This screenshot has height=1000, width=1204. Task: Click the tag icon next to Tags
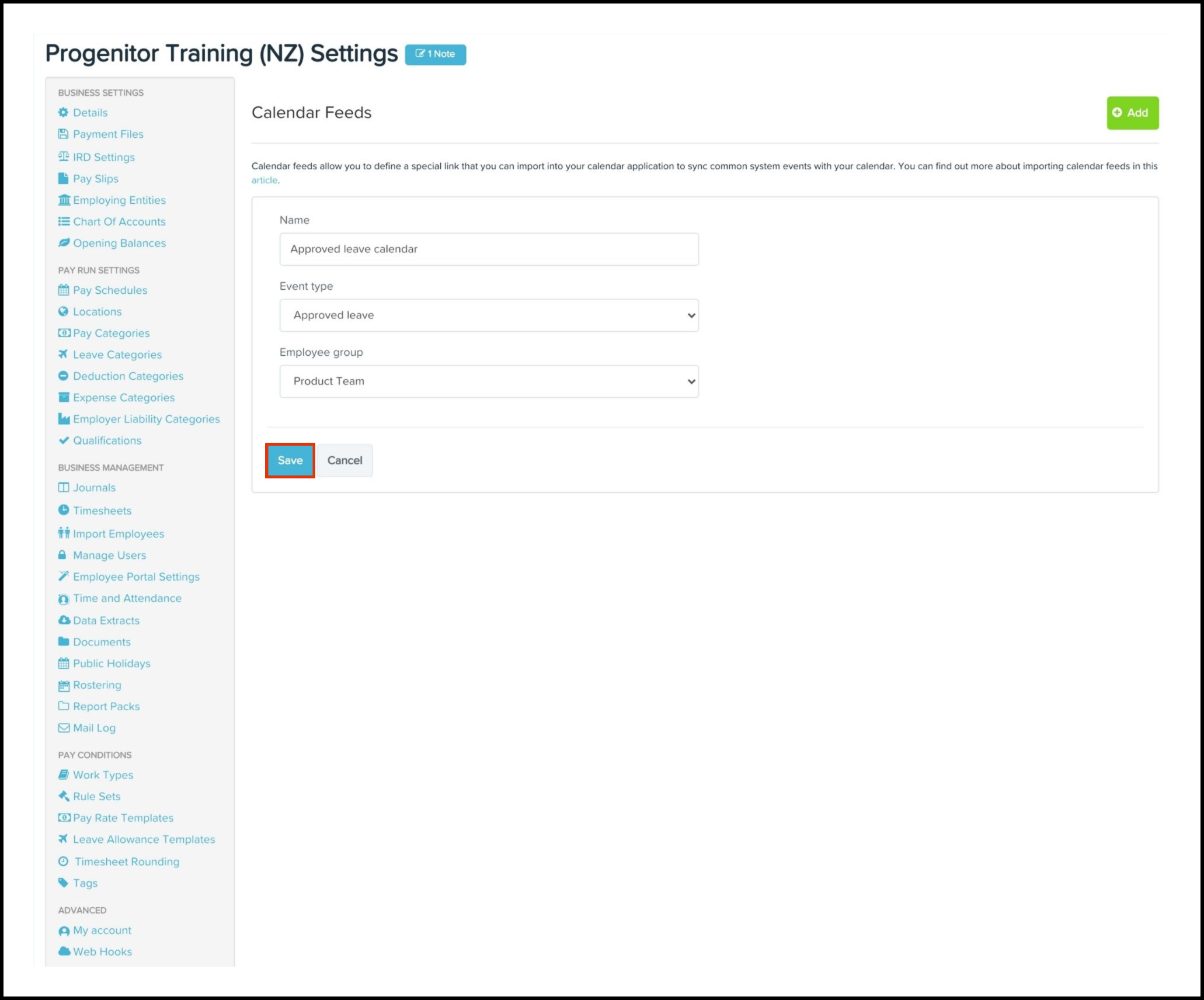tap(63, 883)
